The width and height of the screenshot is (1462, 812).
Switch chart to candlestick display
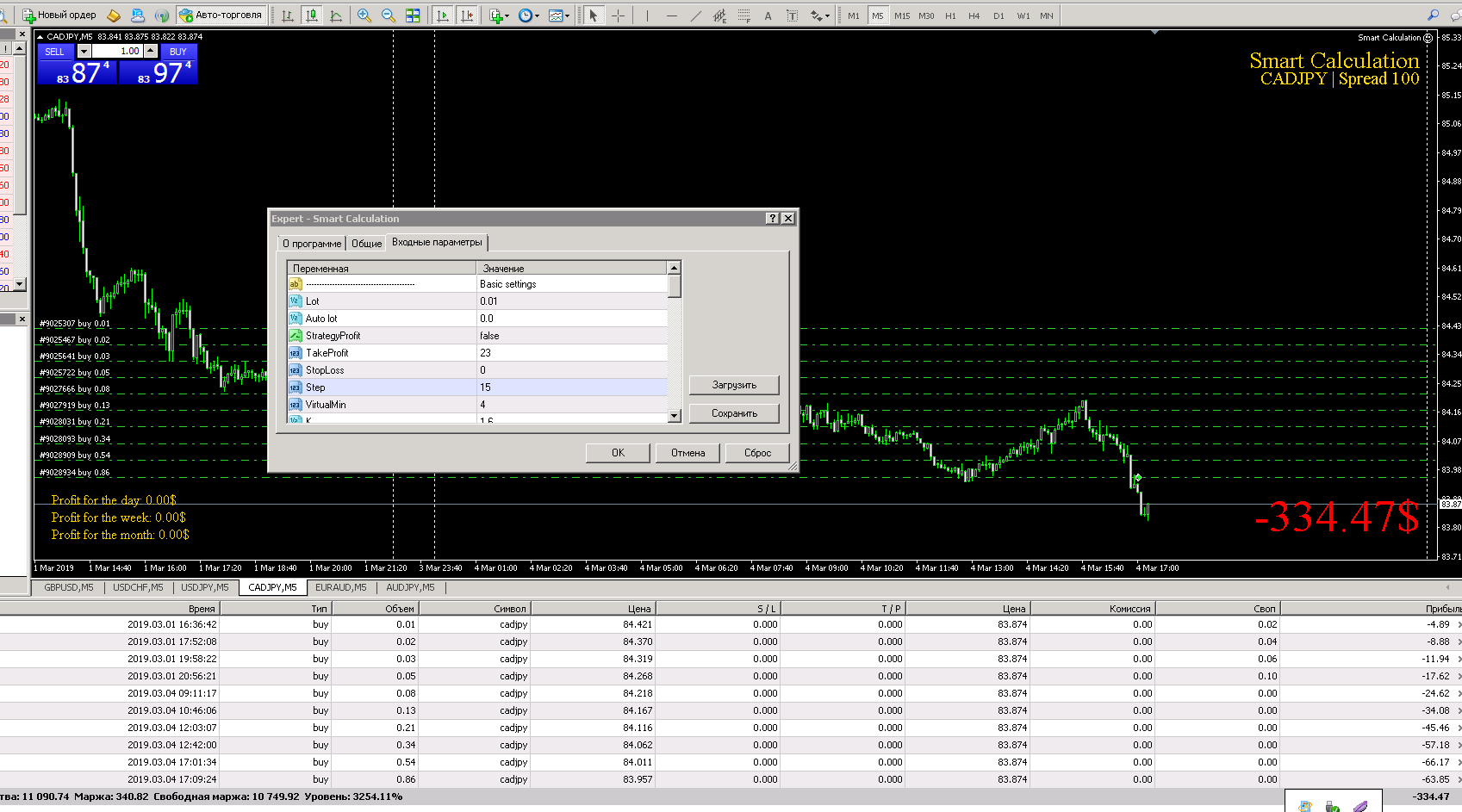click(x=312, y=15)
